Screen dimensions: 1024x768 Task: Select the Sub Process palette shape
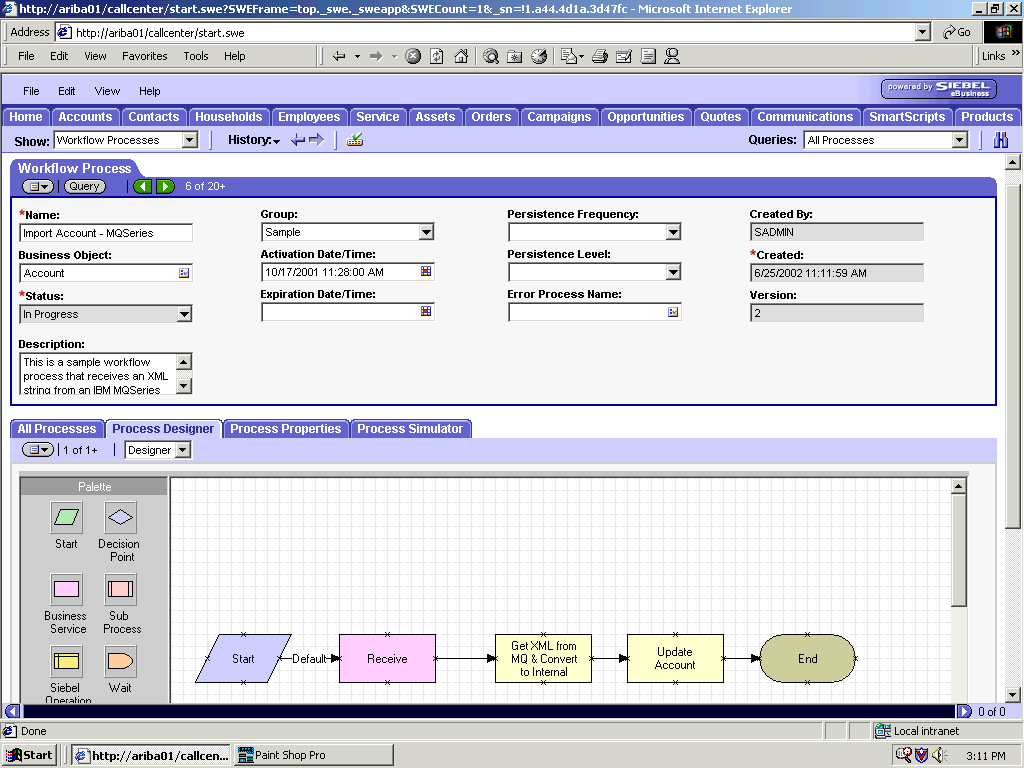pos(119,588)
